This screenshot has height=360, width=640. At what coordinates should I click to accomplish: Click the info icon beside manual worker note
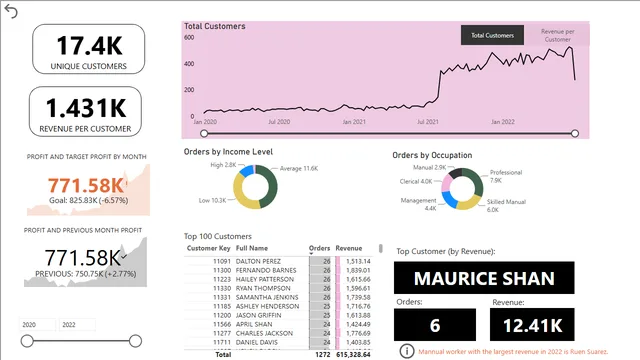click(x=407, y=351)
